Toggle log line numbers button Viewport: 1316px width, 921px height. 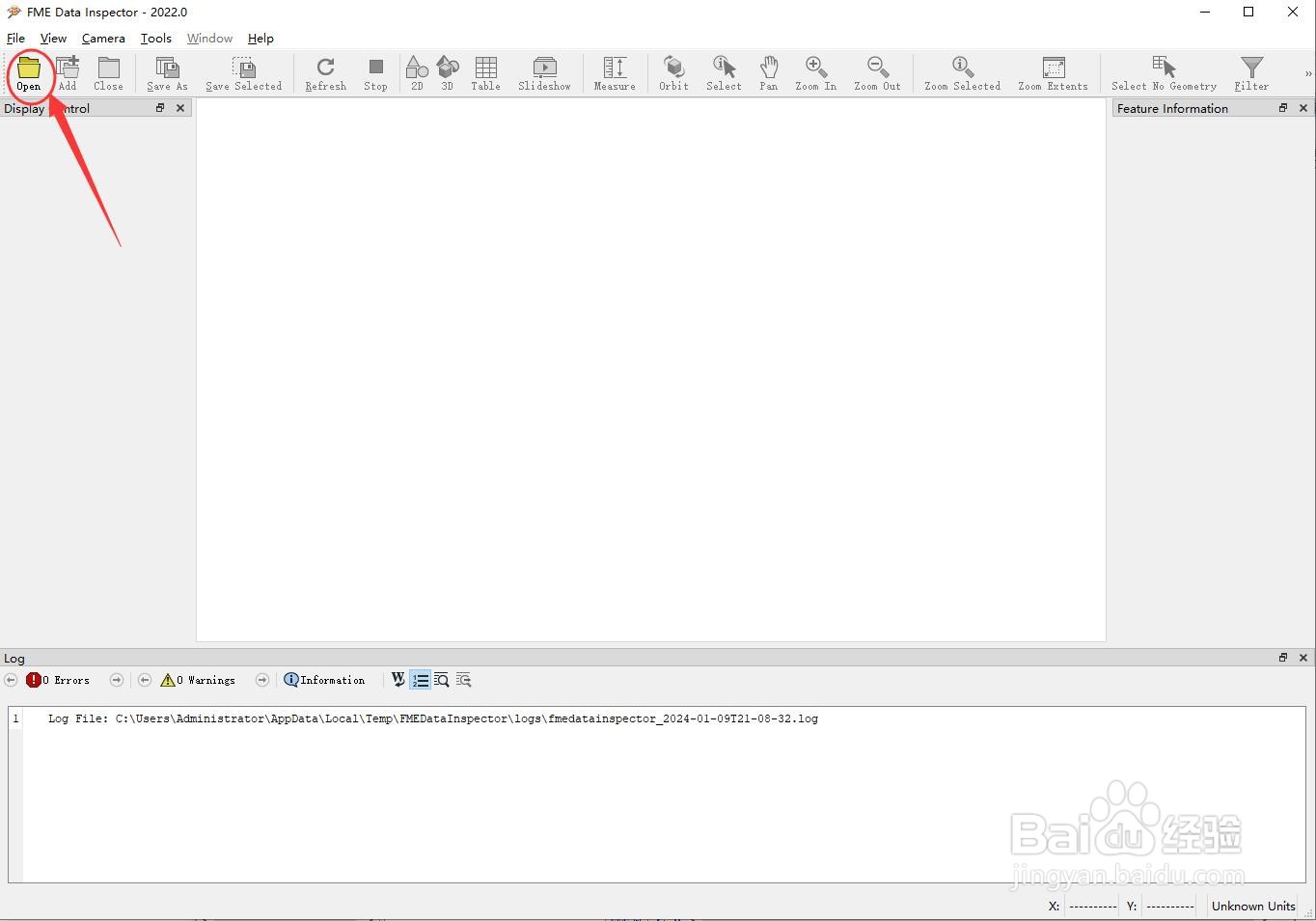[x=420, y=680]
